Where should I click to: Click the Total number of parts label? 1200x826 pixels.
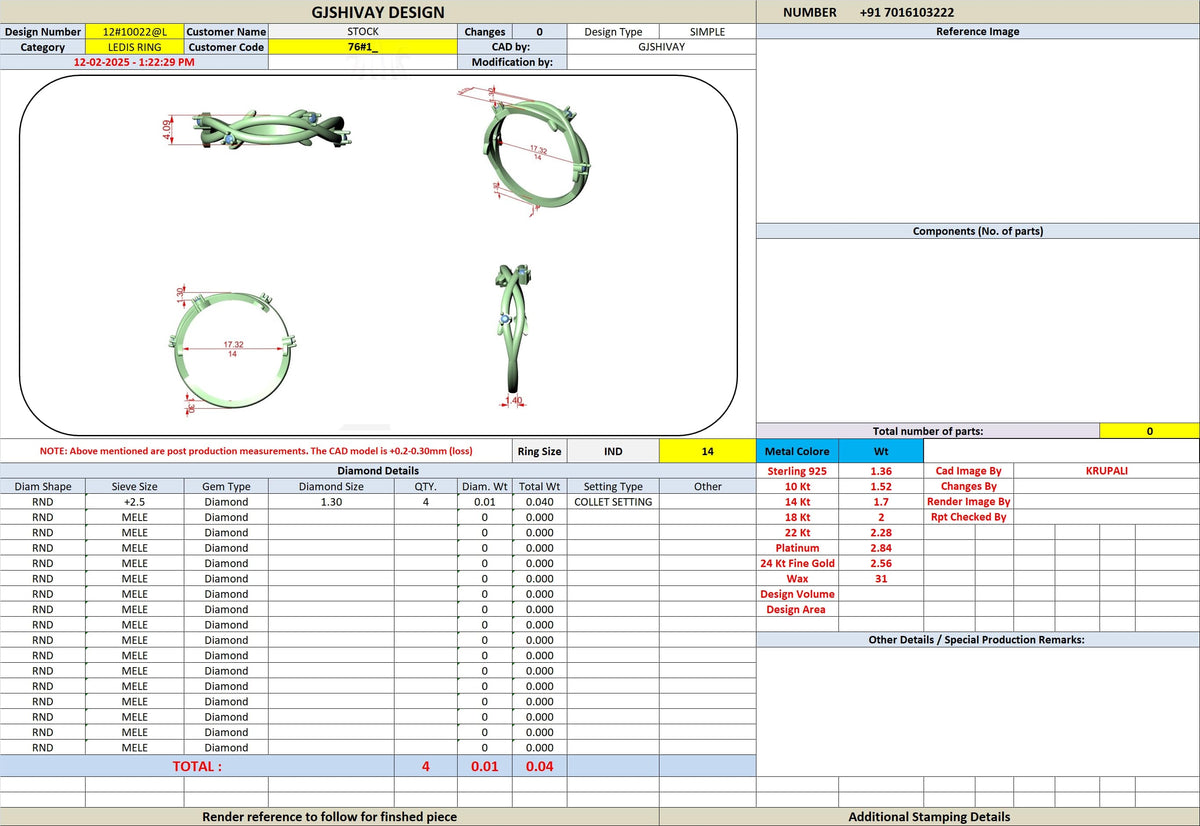pos(928,431)
